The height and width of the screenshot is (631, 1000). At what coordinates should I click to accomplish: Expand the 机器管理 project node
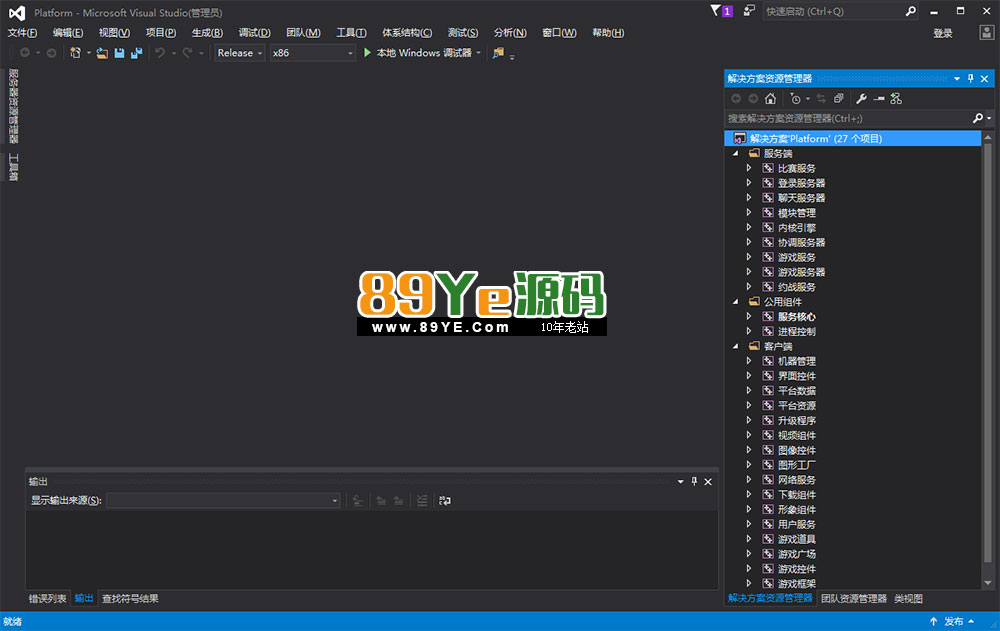(749, 360)
